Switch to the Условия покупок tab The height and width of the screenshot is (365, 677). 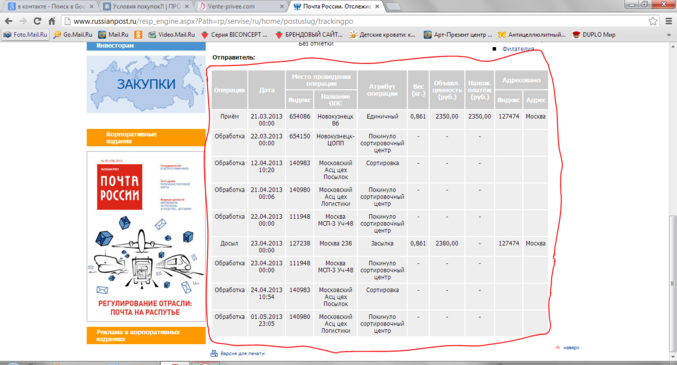click(x=146, y=6)
